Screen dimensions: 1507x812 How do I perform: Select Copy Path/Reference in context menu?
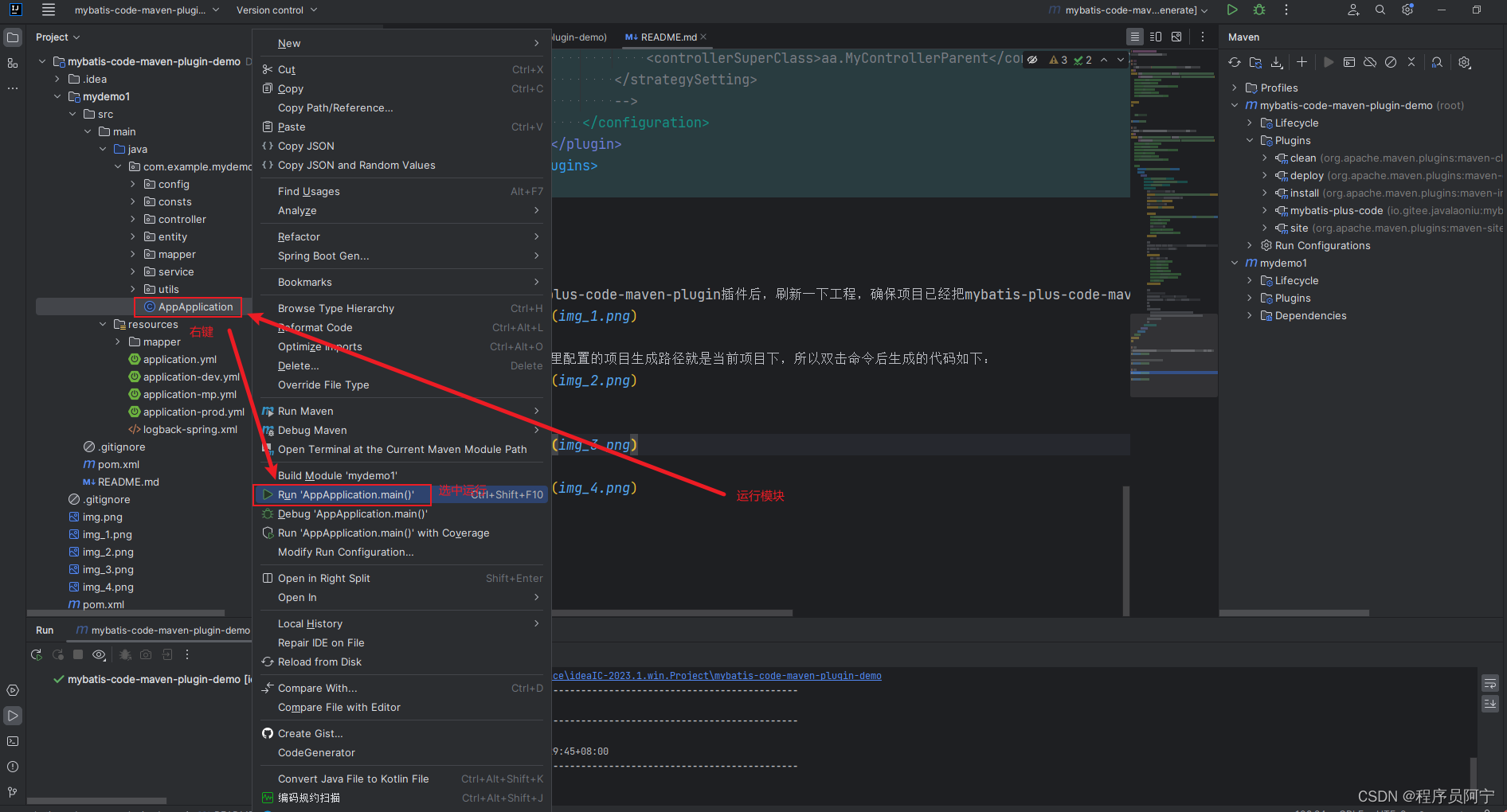402,107
